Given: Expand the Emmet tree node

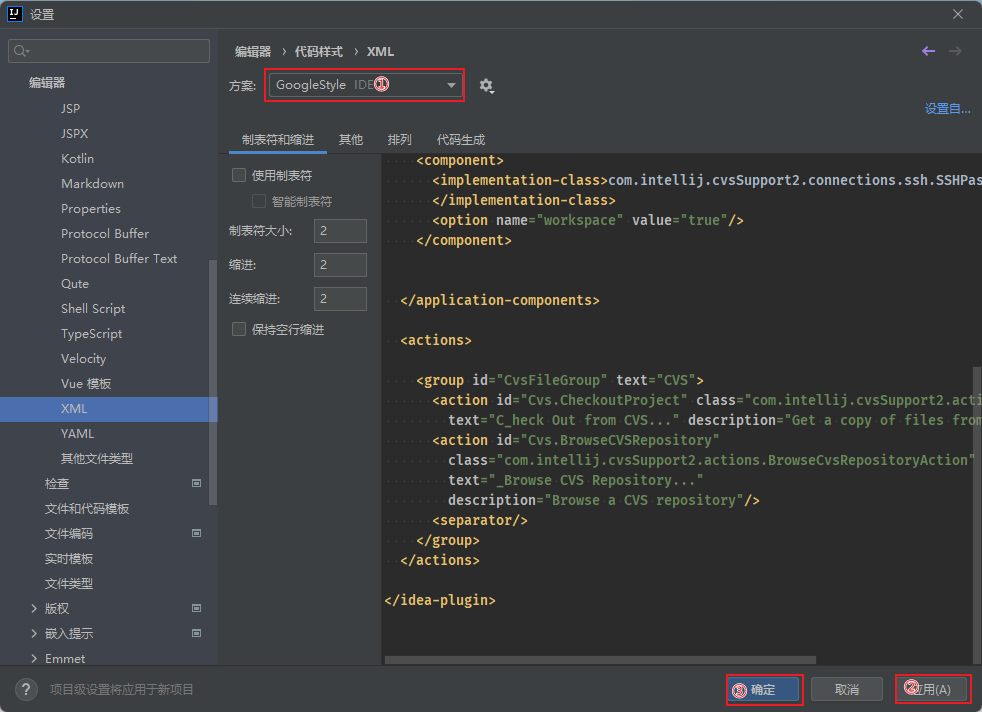Looking at the screenshot, I should coord(34,659).
